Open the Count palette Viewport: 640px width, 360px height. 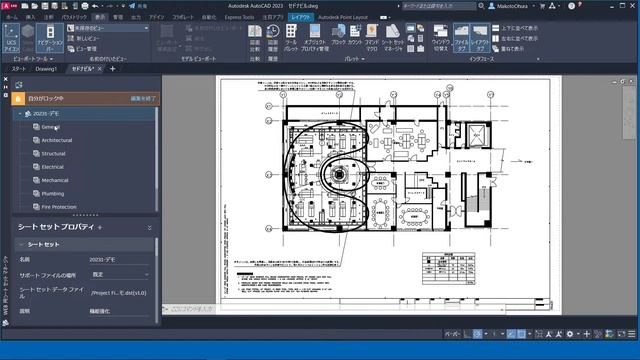(x=355, y=34)
